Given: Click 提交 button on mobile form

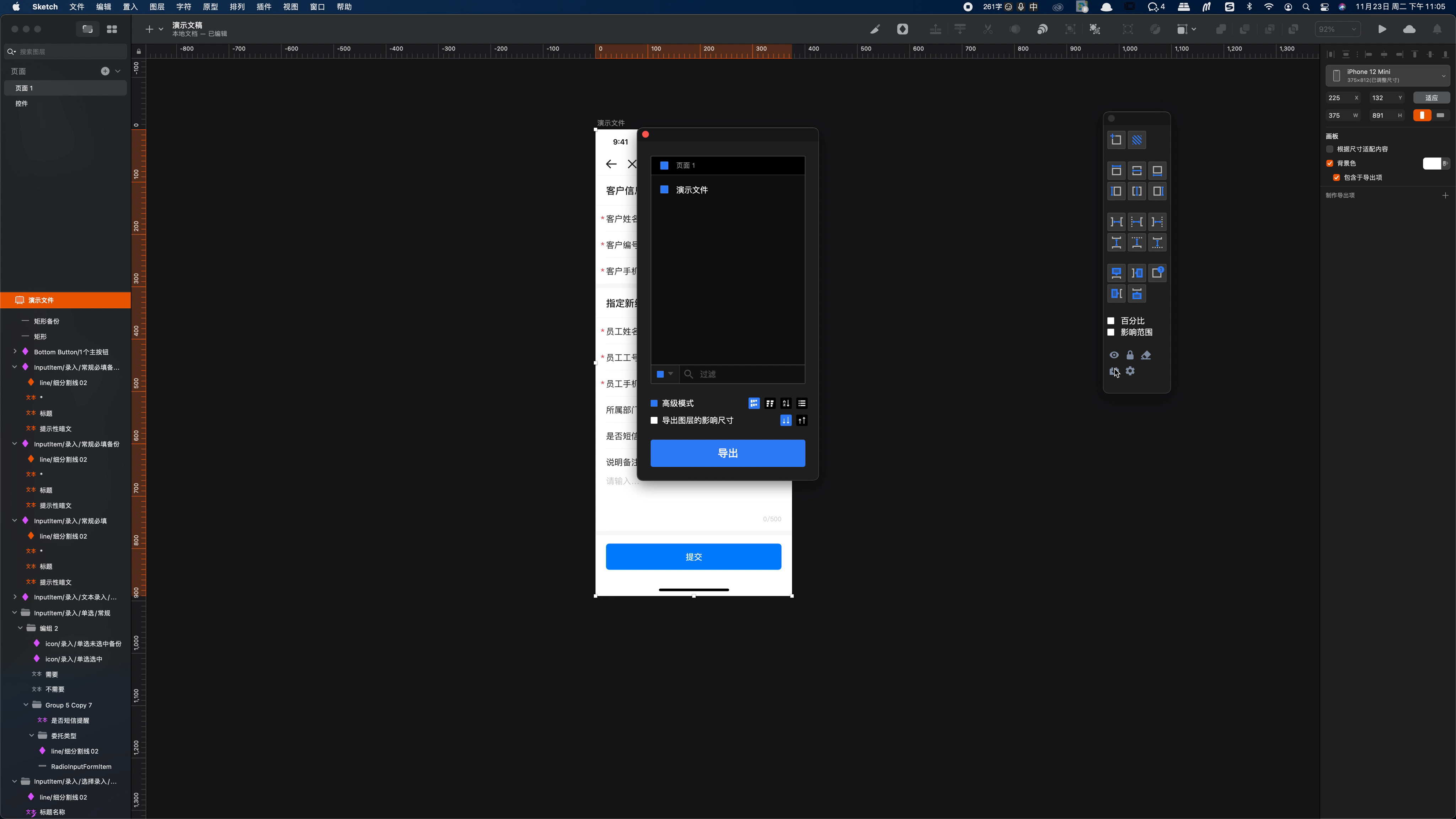Looking at the screenshot, I should [693, 557].
